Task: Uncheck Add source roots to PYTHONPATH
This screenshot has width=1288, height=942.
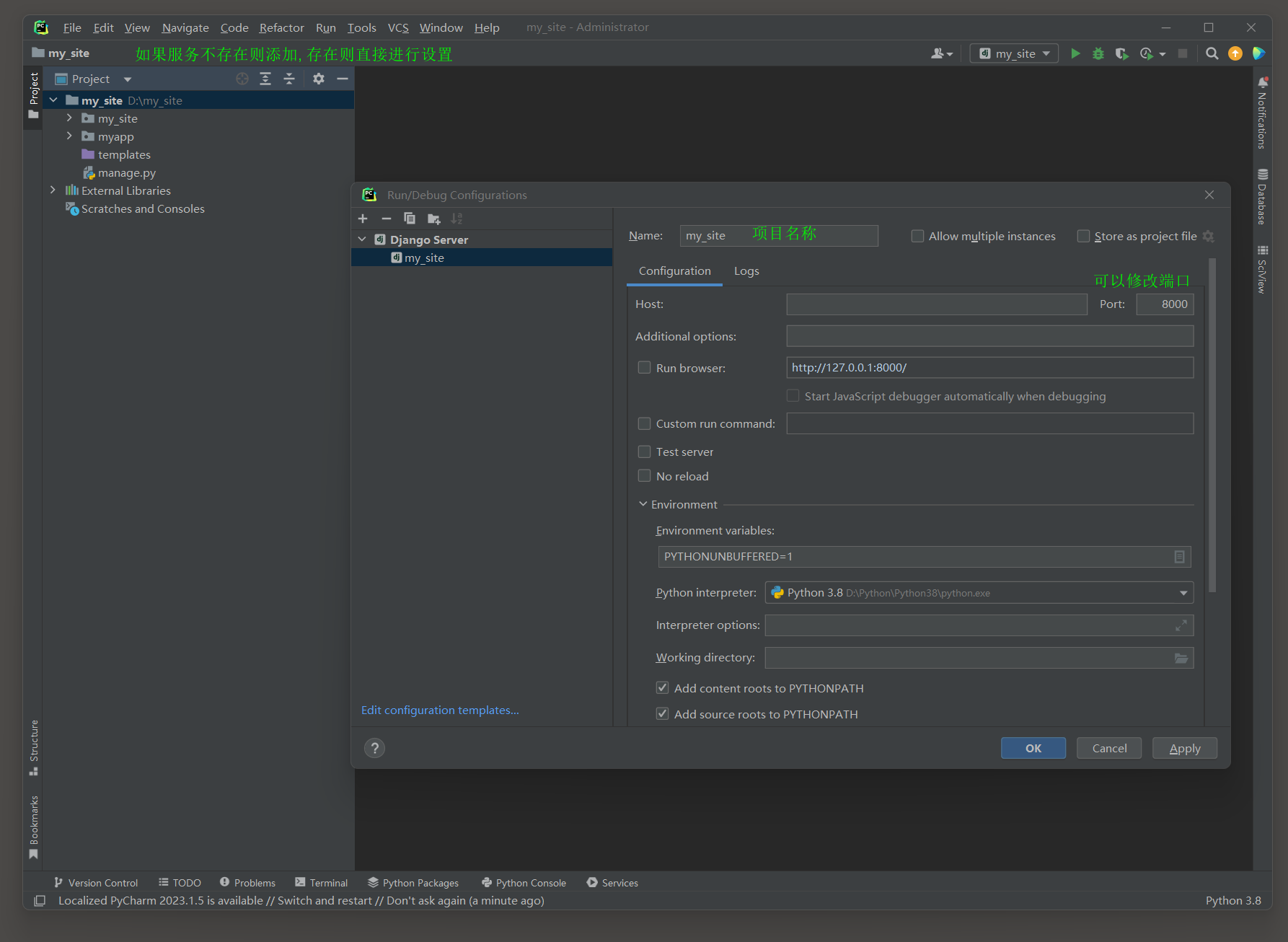Action: point(662,713)
